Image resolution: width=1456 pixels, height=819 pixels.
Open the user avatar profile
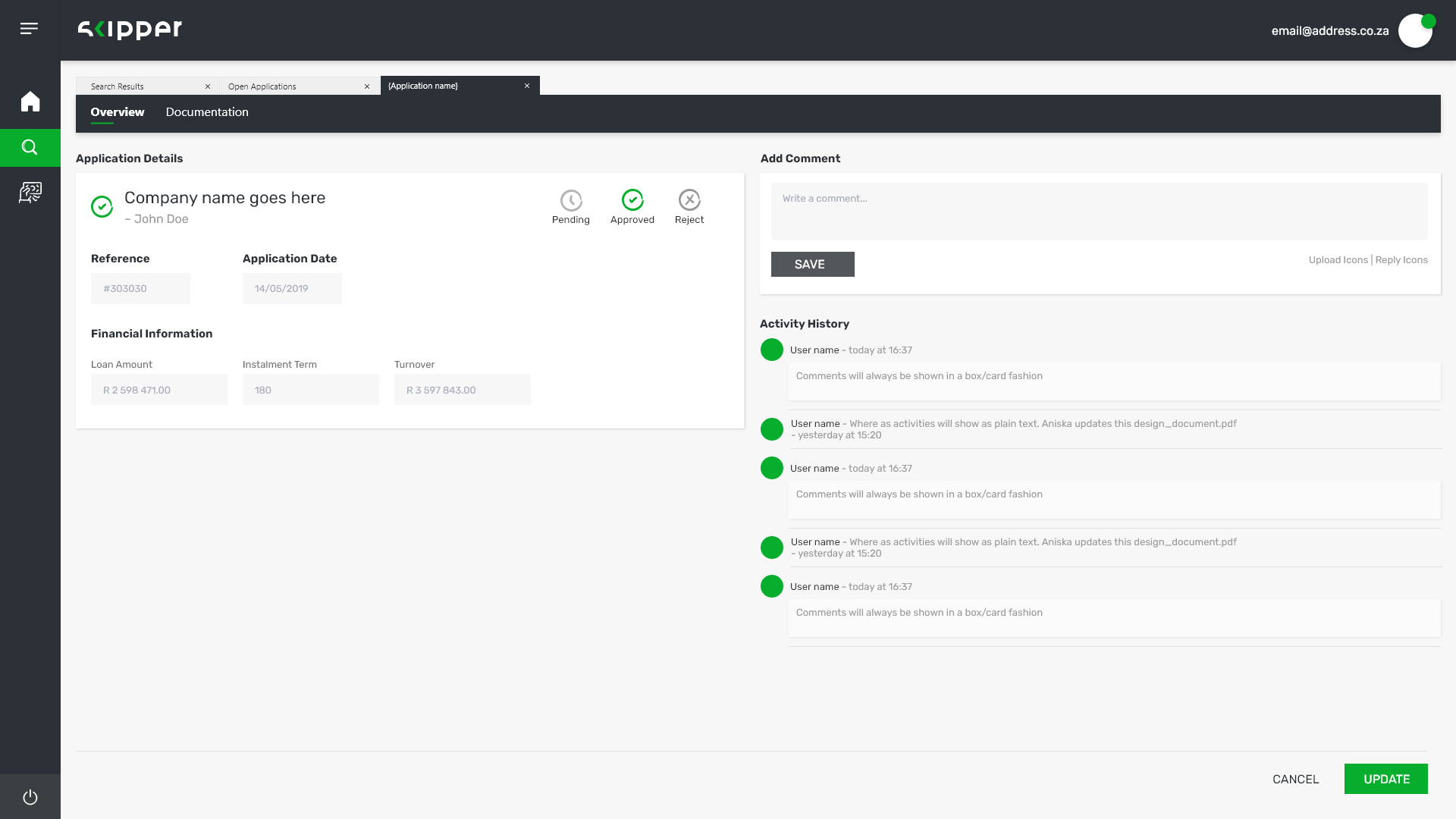pos(1415,30)
